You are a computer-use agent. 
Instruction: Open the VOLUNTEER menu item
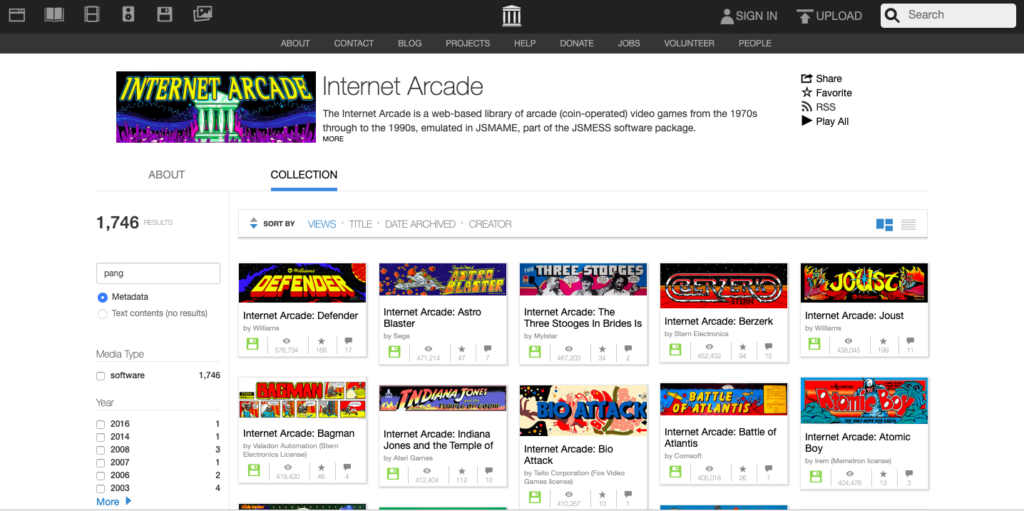coord(689,43)
